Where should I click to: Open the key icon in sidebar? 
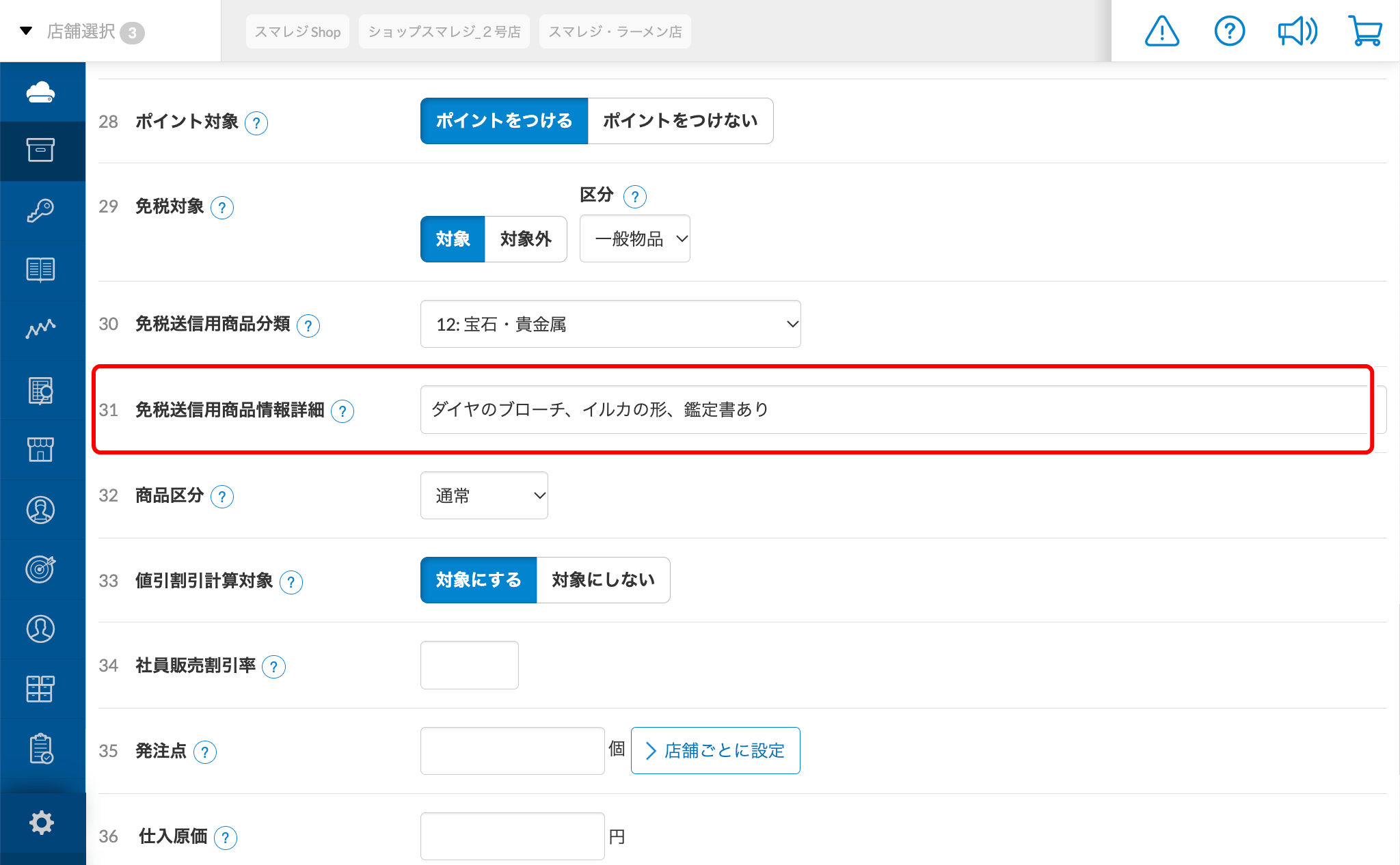(41, 210)
